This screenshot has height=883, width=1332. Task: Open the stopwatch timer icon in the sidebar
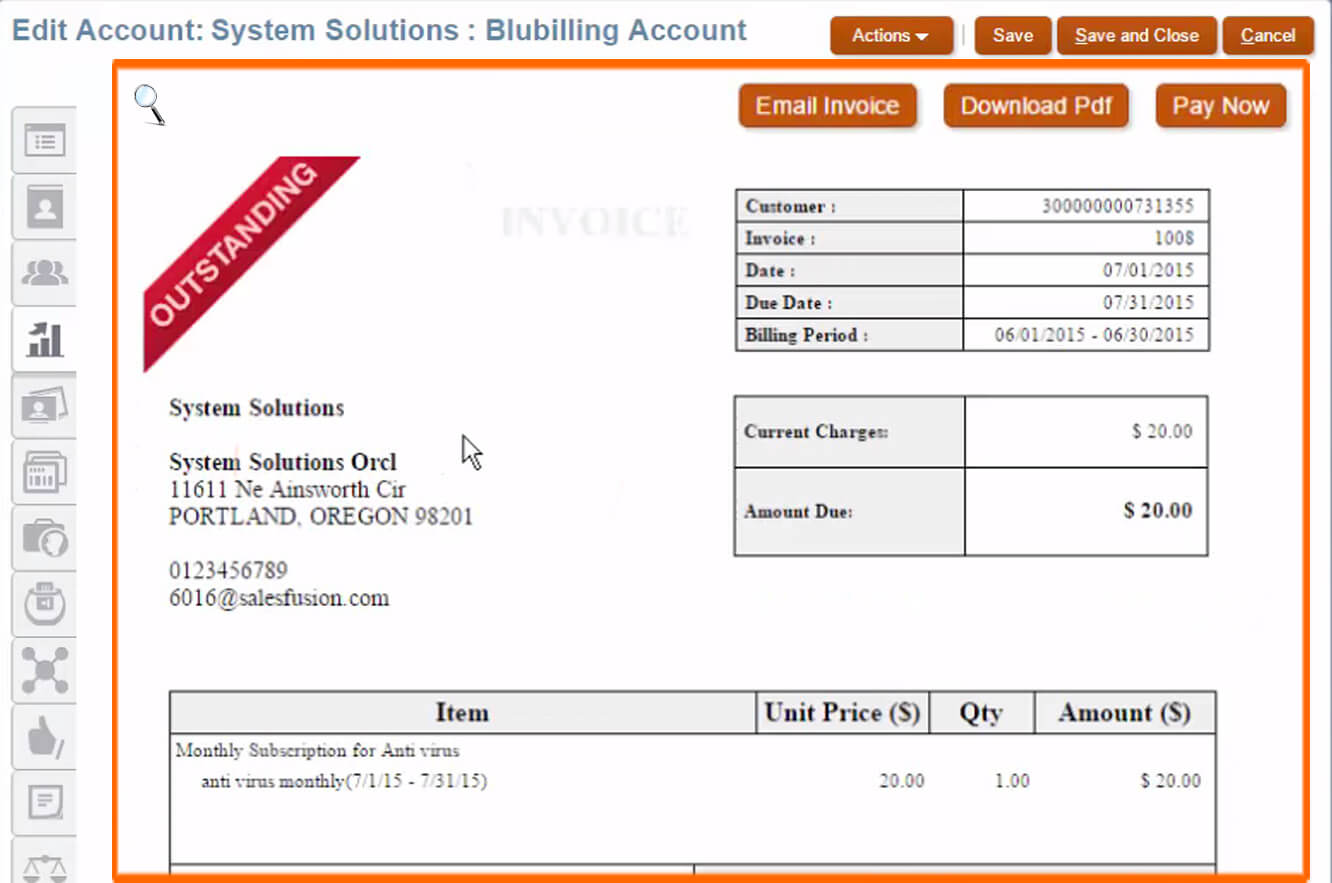pyautogui.click(x=44, y=604)
